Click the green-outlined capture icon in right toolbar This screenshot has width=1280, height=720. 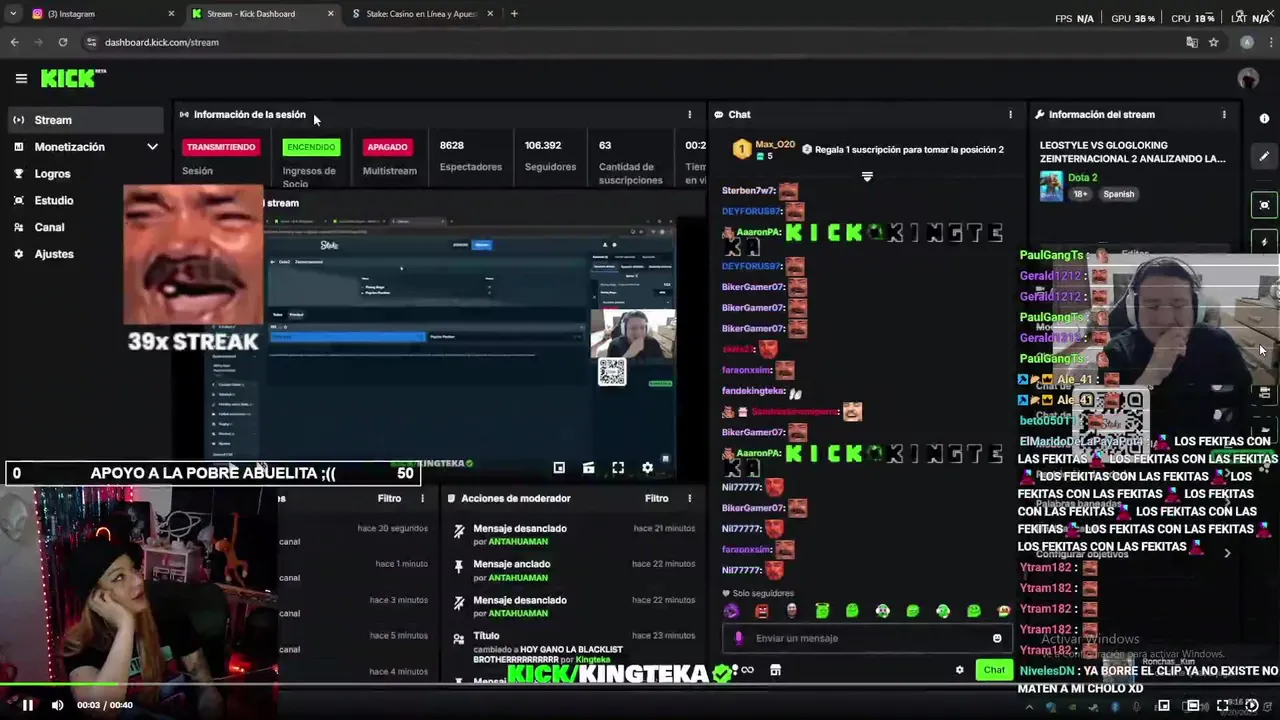1264,205
